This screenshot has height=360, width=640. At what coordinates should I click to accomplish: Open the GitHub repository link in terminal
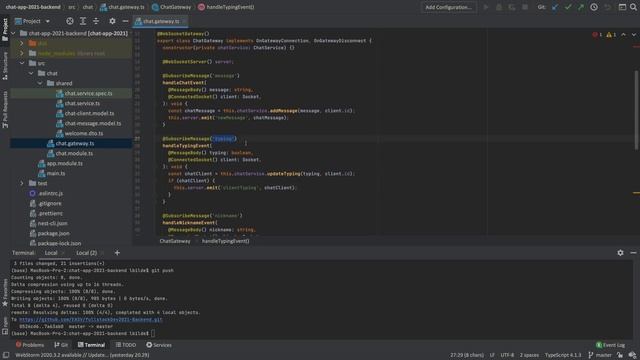point(91,320)
